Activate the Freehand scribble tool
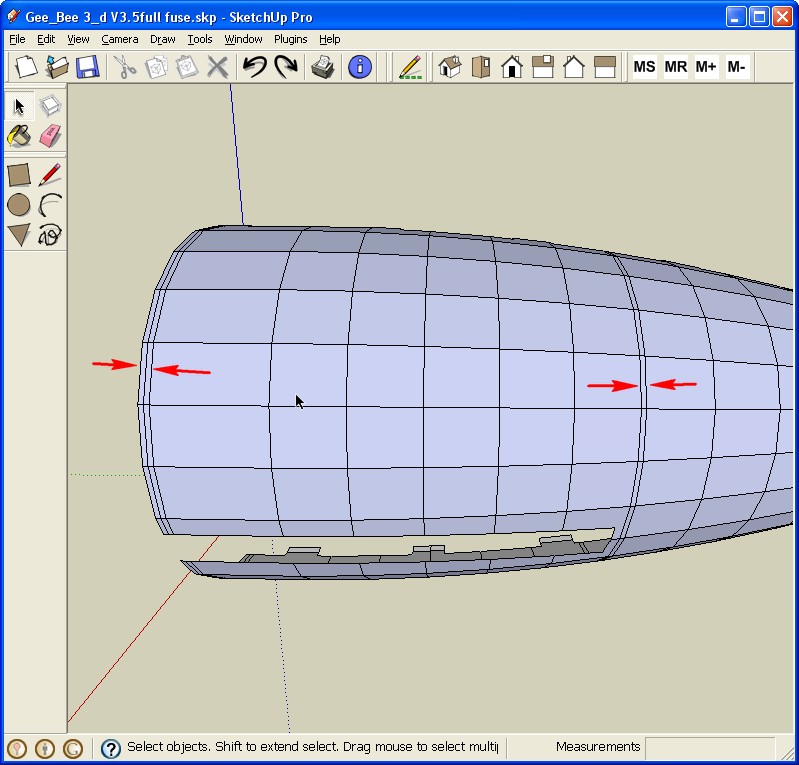The image size is (799, 765). pyautogui.click(x=49, y=235)
